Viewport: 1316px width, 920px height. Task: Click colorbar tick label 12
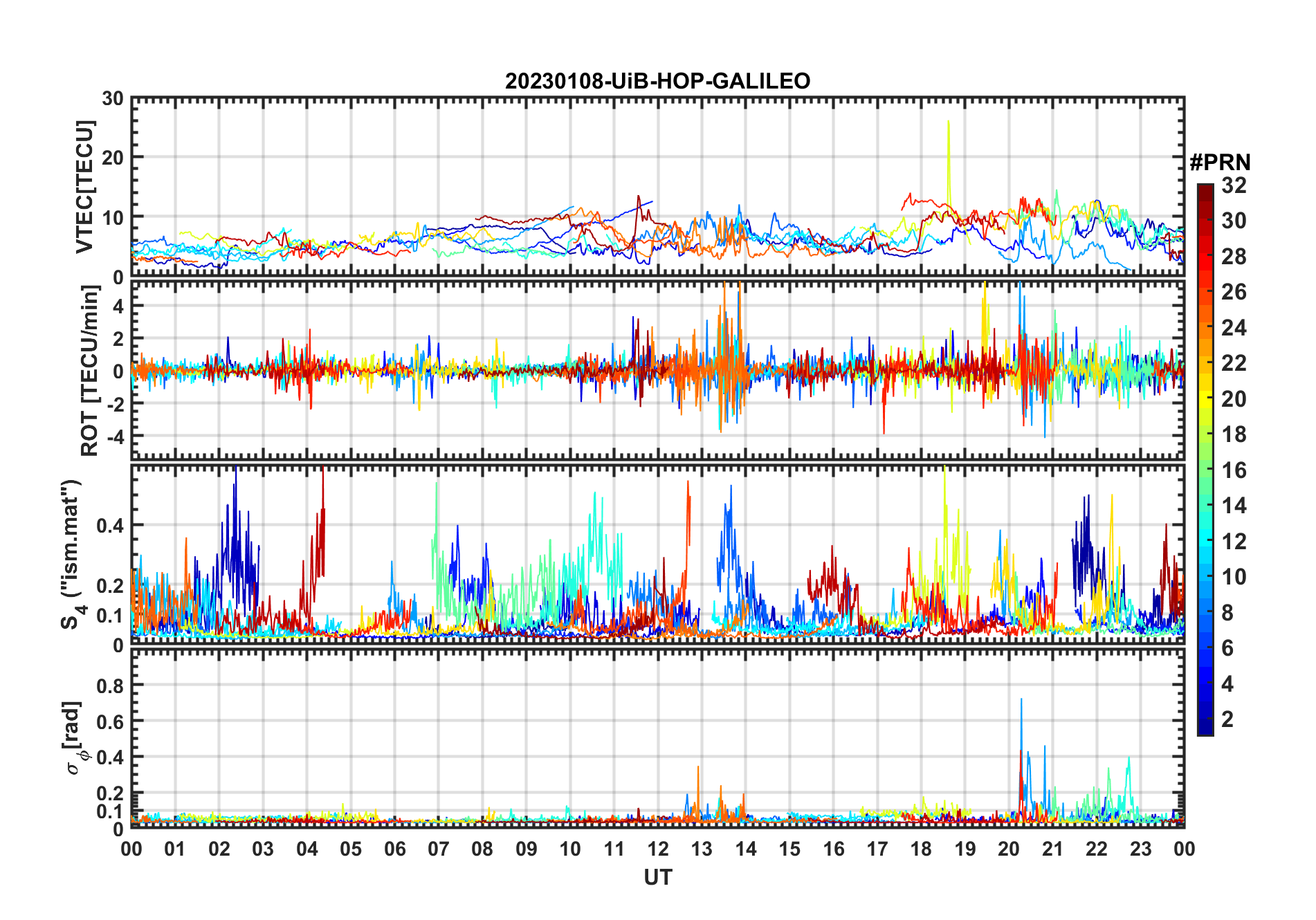1234,542
